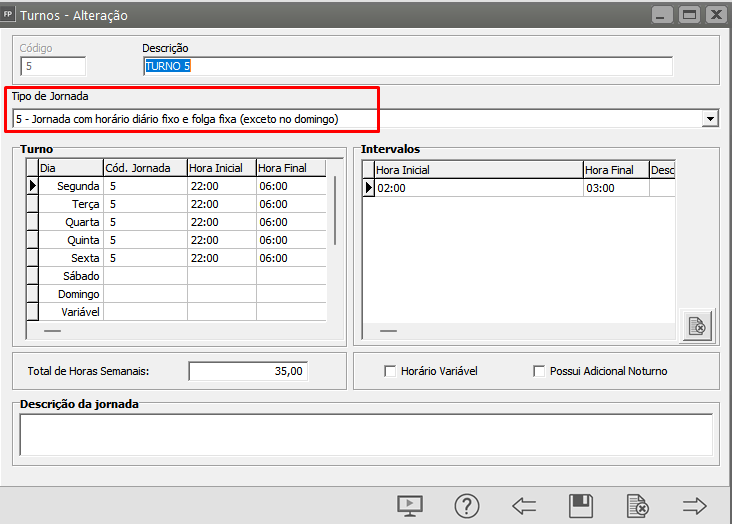Click the presentation monitor icon in bottom toolbar
Screen dimensions: 732x524
(x=410, y=506)
